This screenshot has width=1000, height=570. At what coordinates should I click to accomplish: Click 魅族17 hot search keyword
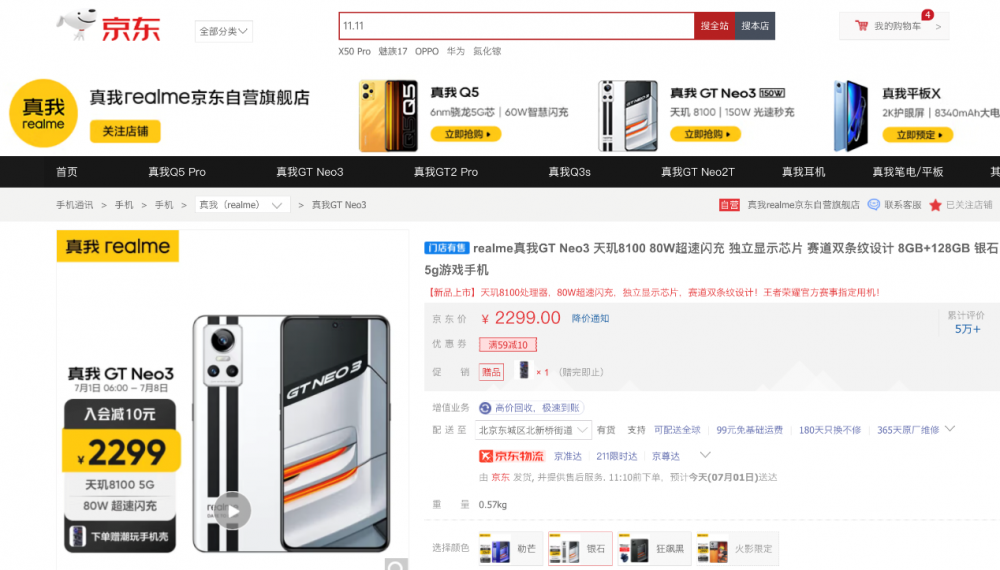392,51
